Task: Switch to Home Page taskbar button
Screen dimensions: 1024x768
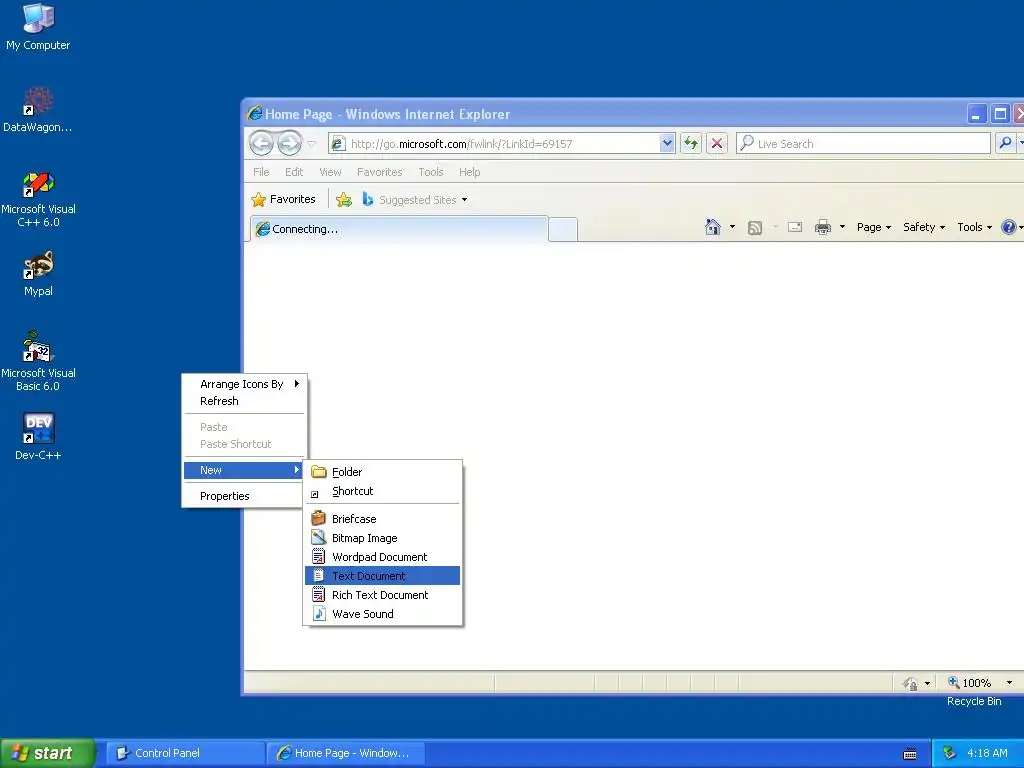Action: 345,753
